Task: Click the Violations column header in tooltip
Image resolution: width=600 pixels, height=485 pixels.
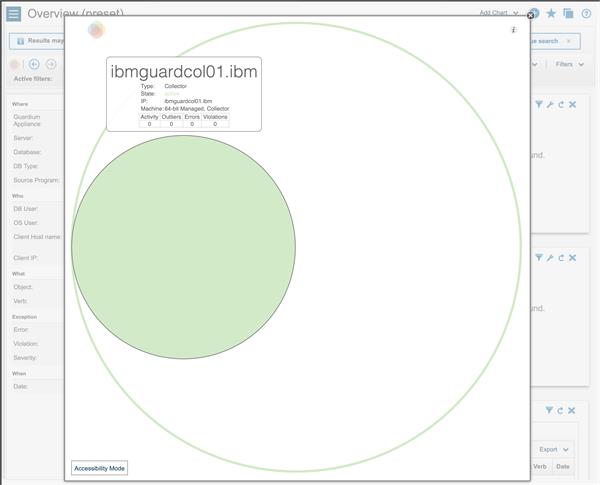Action: (215, 117)
